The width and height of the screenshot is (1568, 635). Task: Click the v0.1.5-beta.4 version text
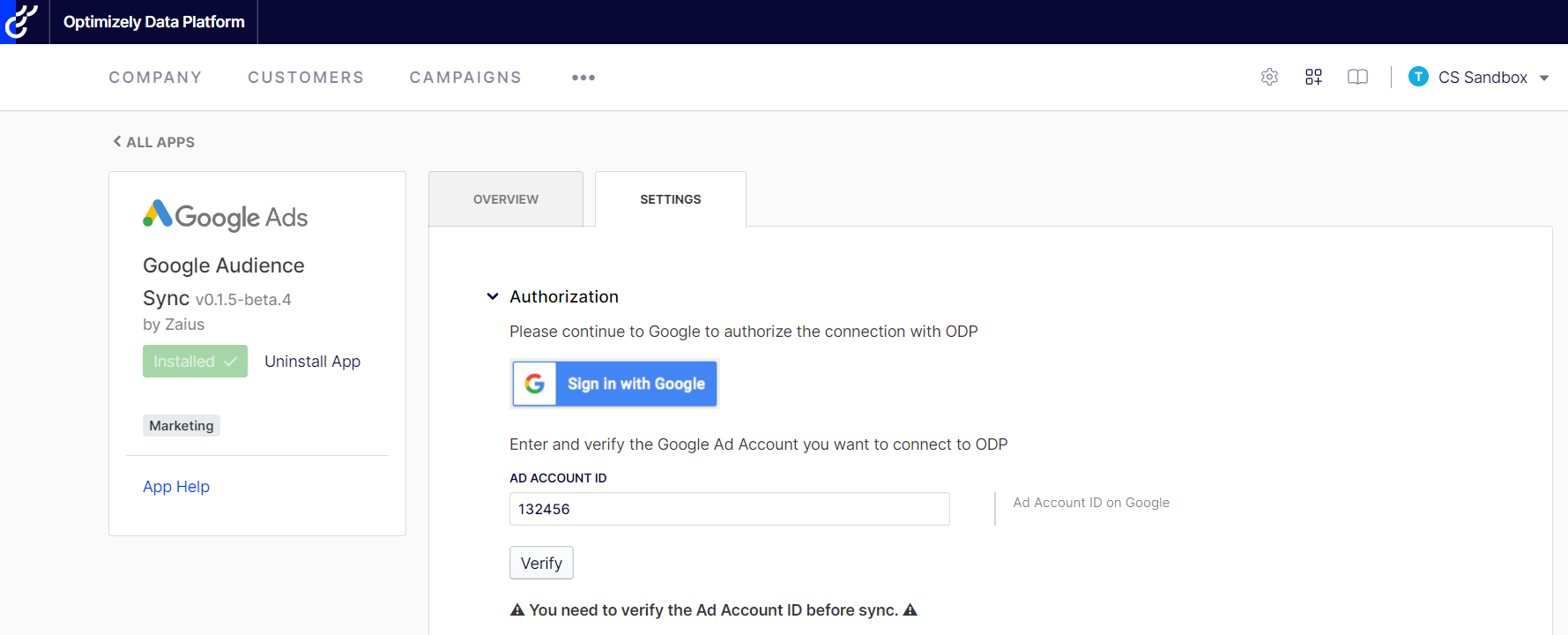243,300
